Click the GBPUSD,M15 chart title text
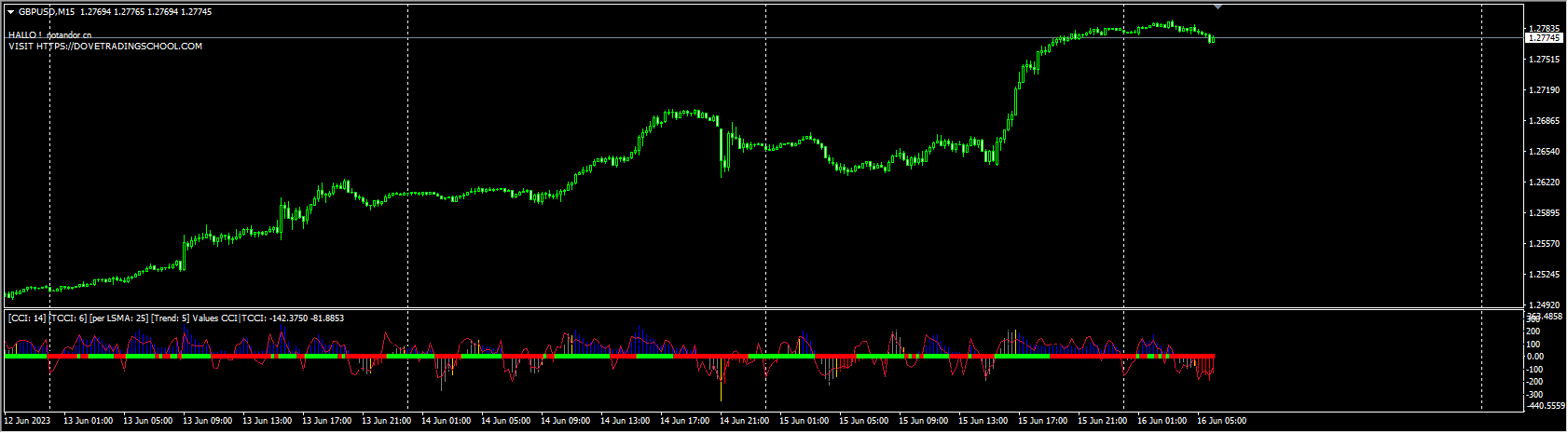The width and height of the screenshot is (1568, 433). 47,12
